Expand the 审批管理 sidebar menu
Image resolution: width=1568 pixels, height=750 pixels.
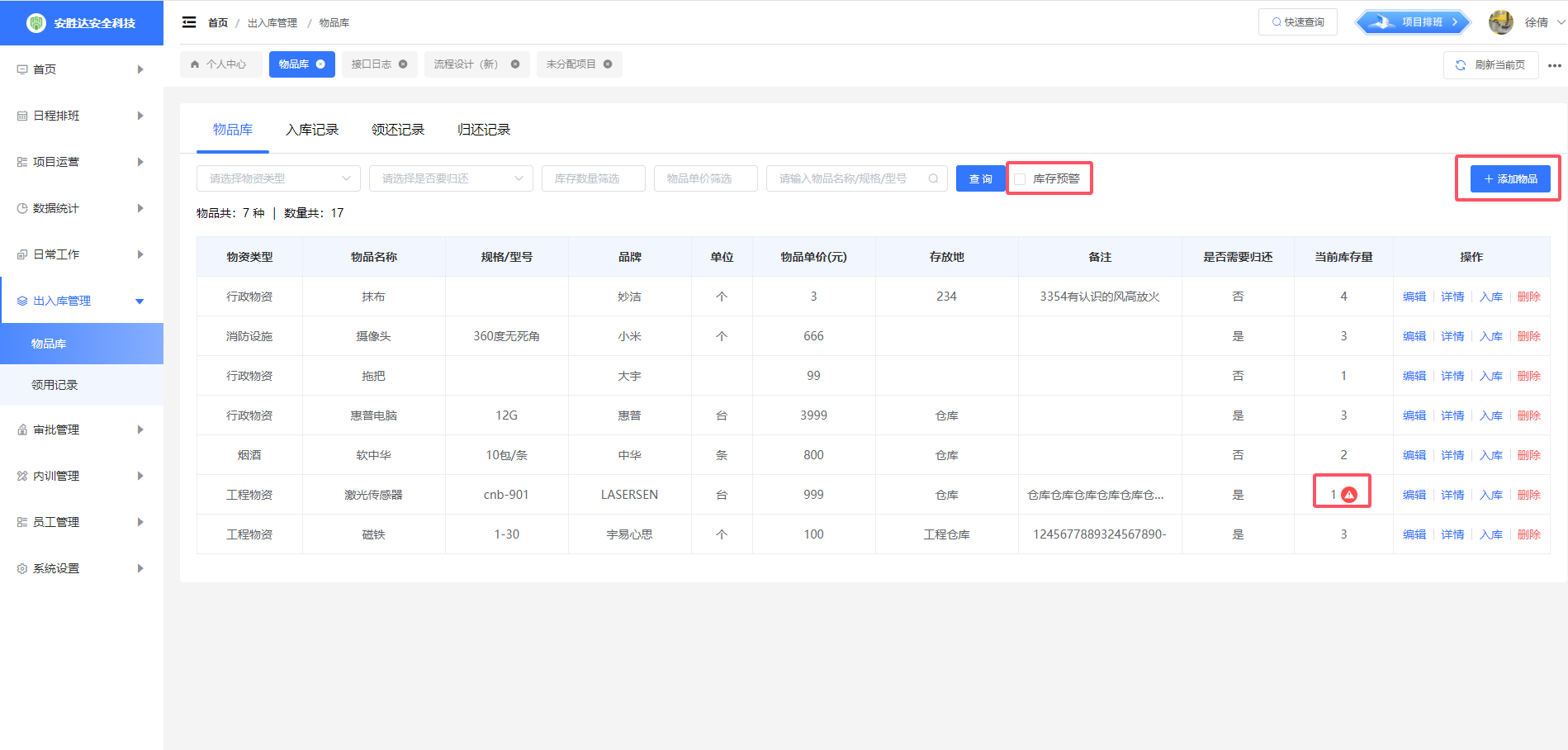pyautogui.click(x=81, y=430)
